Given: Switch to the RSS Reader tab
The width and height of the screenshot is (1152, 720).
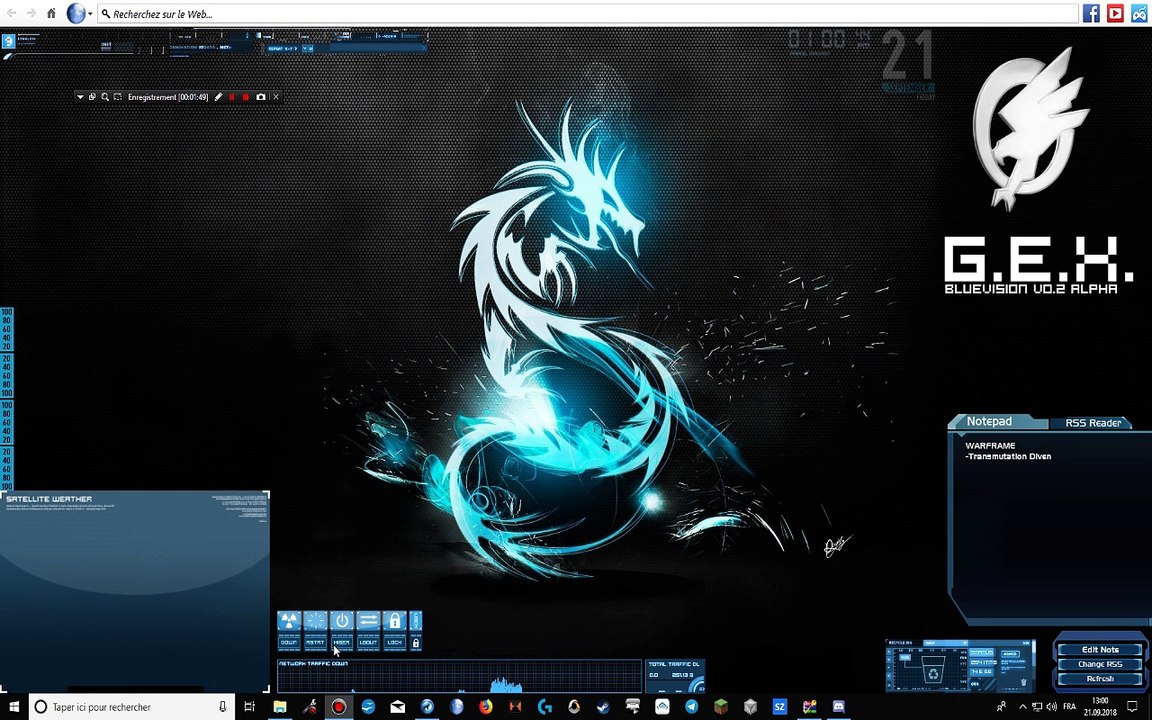Looking at the screenshot, I should tap(1093, 423).
